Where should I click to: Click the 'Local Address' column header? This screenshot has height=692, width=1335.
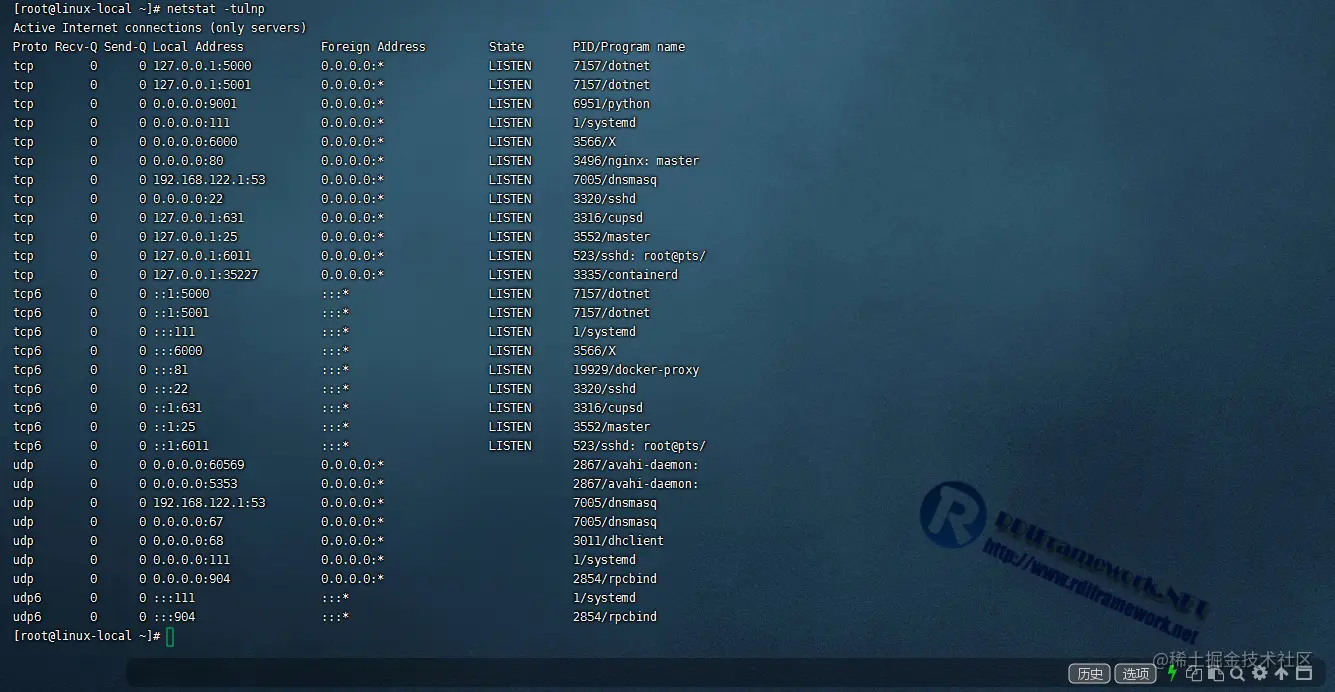point(198,47)
